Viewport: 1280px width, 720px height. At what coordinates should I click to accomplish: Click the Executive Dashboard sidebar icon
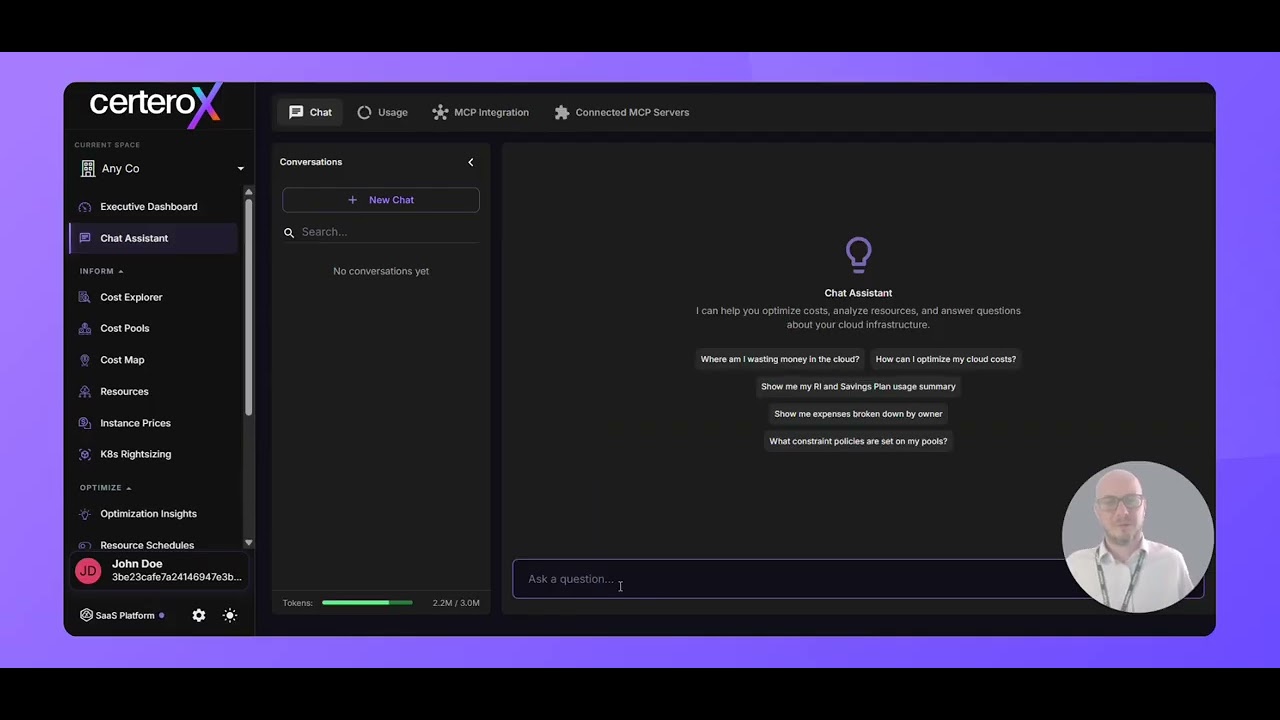pyautogui.click(x=85, y=207)
